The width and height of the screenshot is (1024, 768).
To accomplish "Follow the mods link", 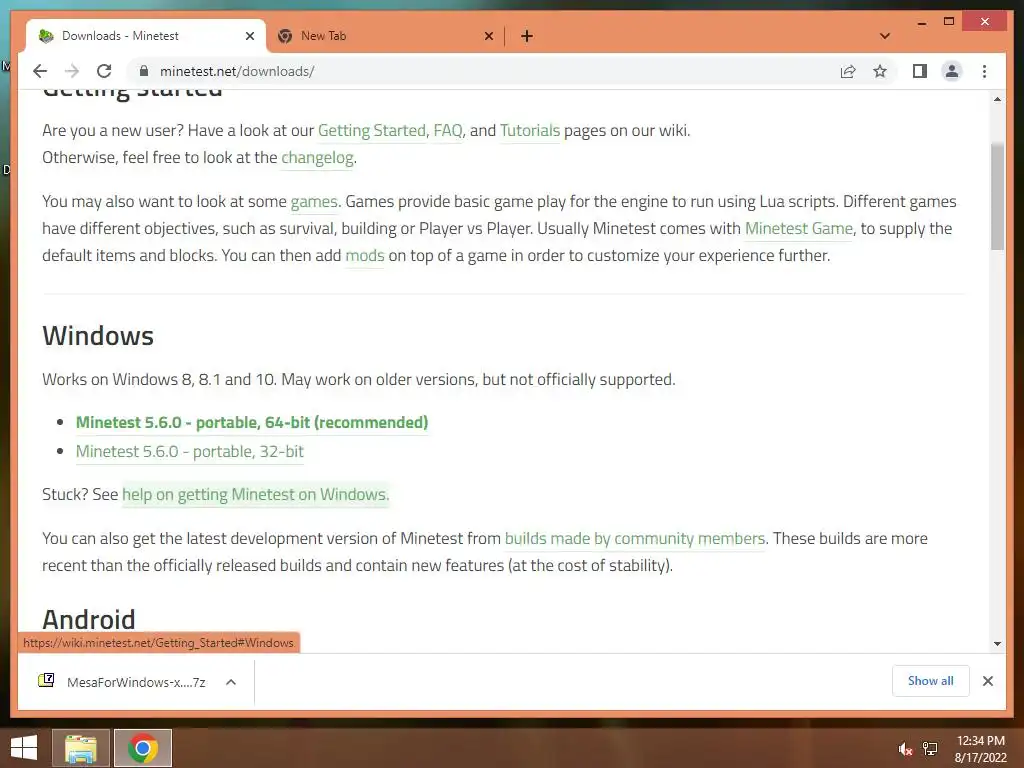I will (364, 255).
